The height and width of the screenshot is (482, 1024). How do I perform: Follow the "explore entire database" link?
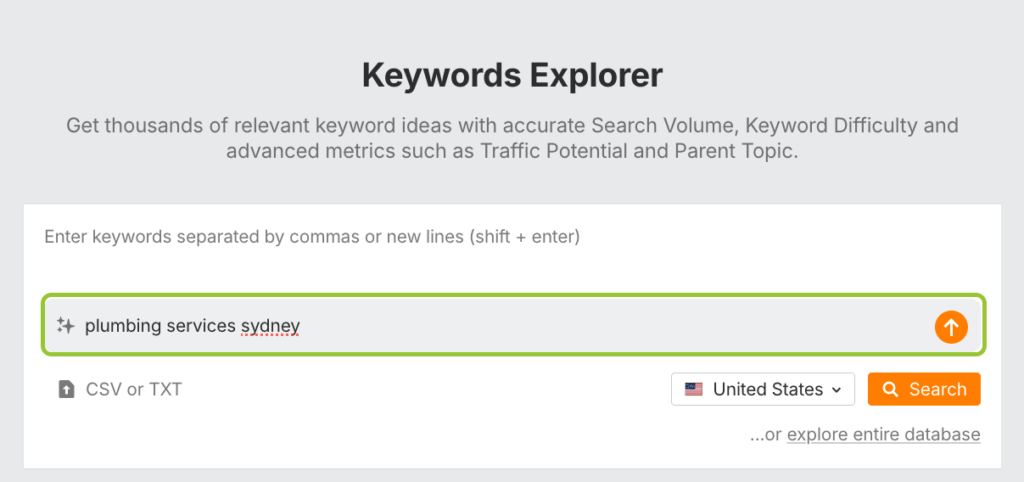(883, 434)
